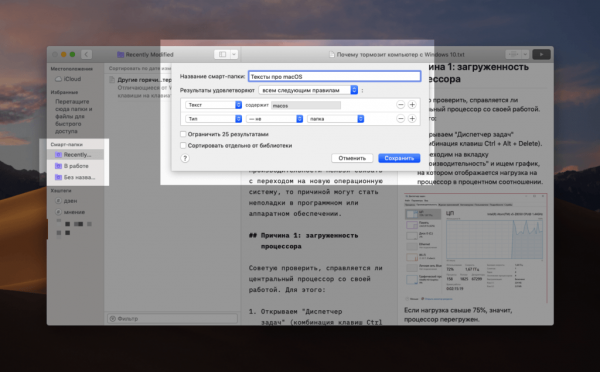Add a rule after the «Тип» rule
The height and width of the screenshot is (372, 600).
pyautogui.click(x=412, y=119)
